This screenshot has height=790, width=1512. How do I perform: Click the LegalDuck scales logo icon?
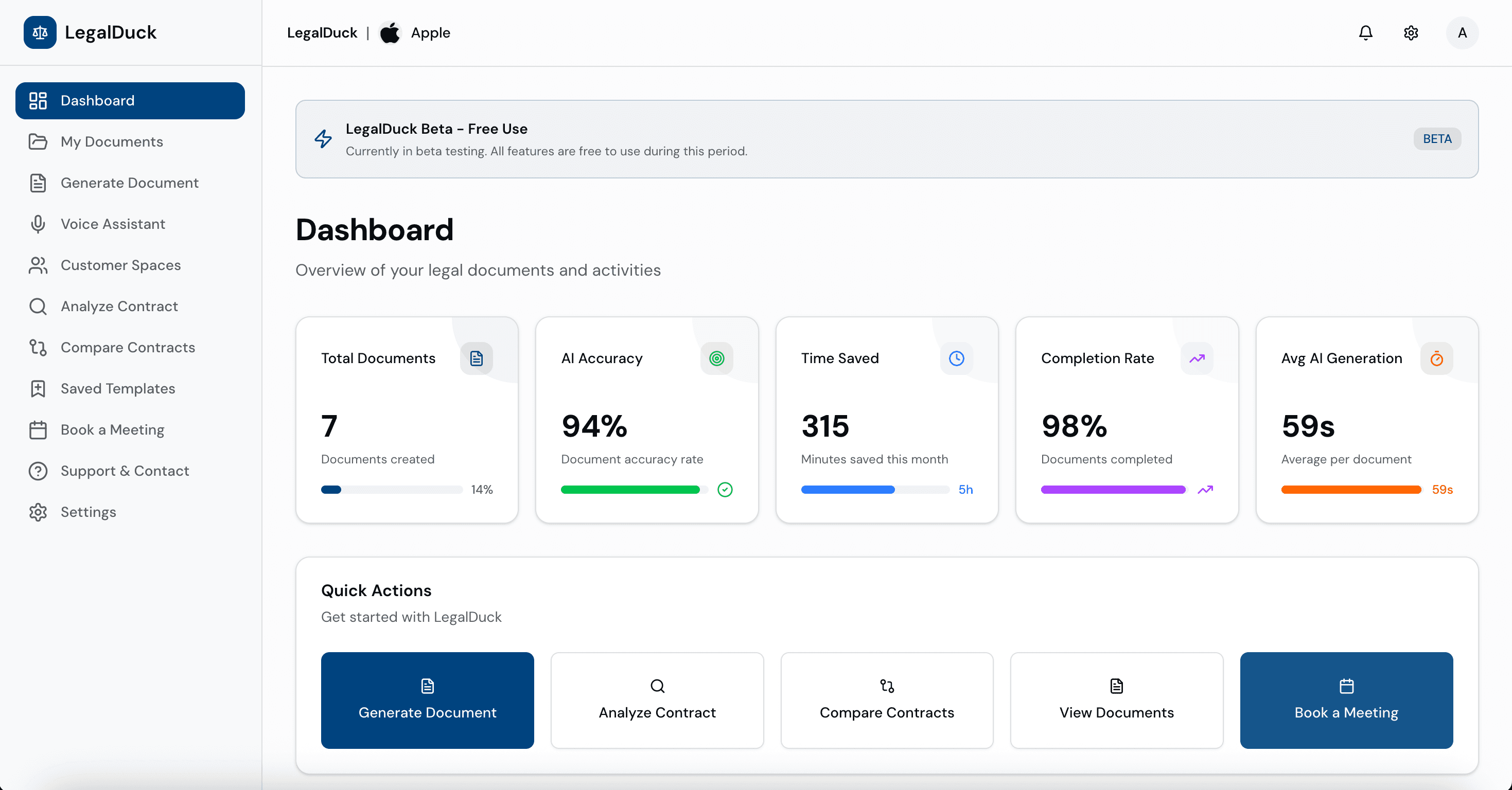point(40,32)
